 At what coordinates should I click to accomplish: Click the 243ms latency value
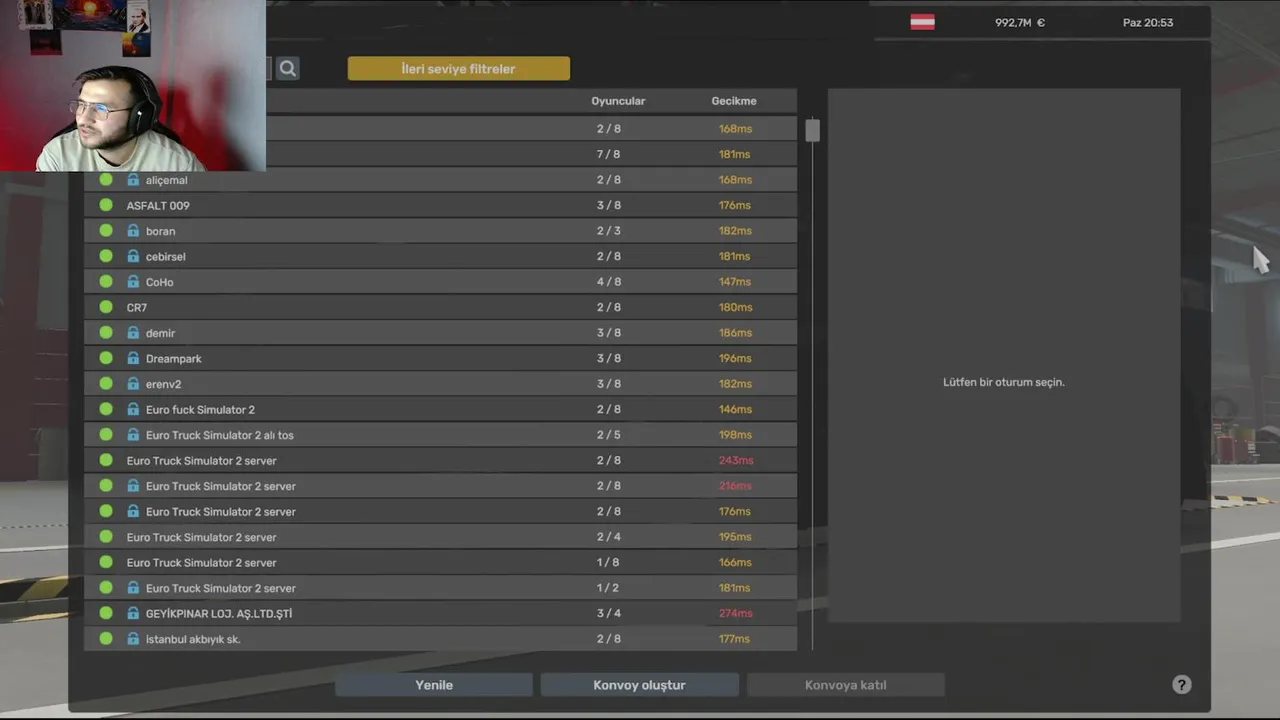coord(736,460)
